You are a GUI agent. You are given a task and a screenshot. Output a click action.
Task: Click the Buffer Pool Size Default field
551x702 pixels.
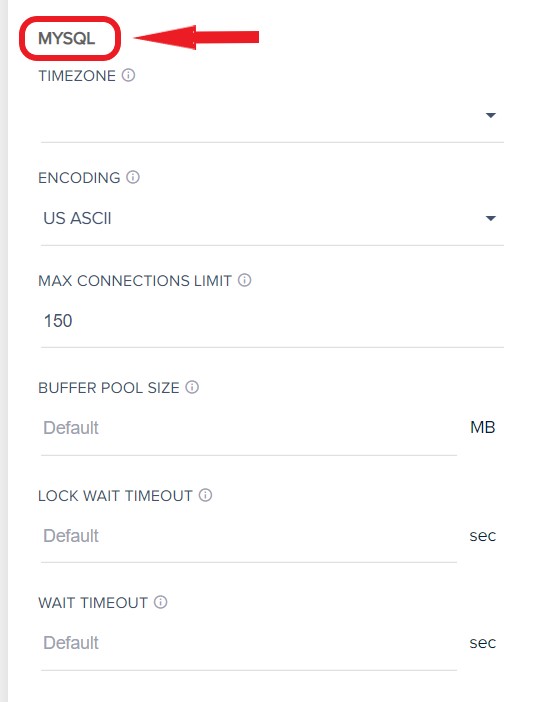pos(249,428)
